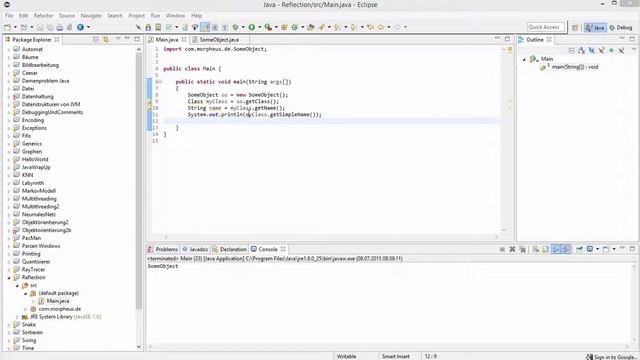Click the Open Perspective icon
The image size is (640, 360).
(x=575, y=27)
